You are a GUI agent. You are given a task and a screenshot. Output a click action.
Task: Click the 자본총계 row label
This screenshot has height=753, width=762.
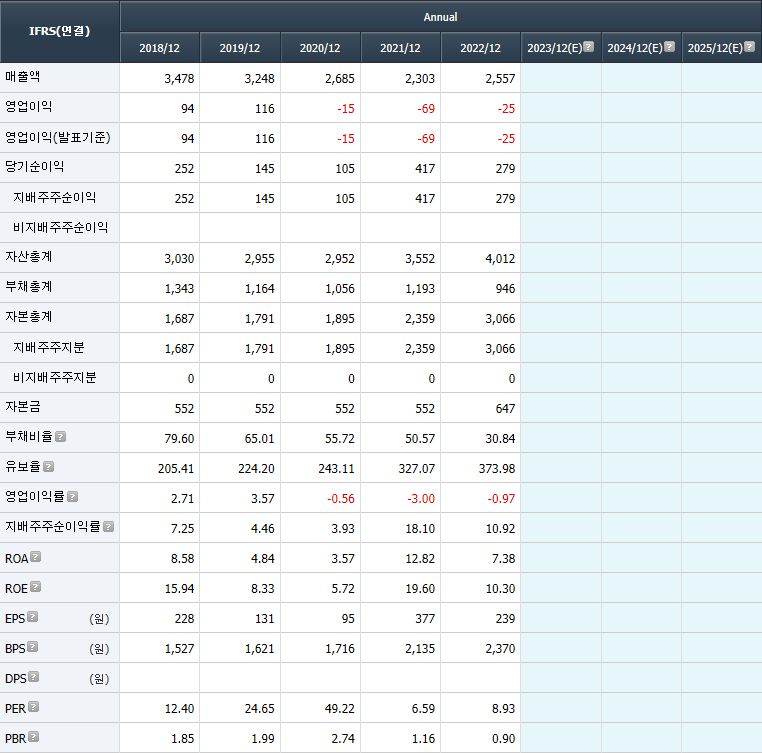point(29,317)
